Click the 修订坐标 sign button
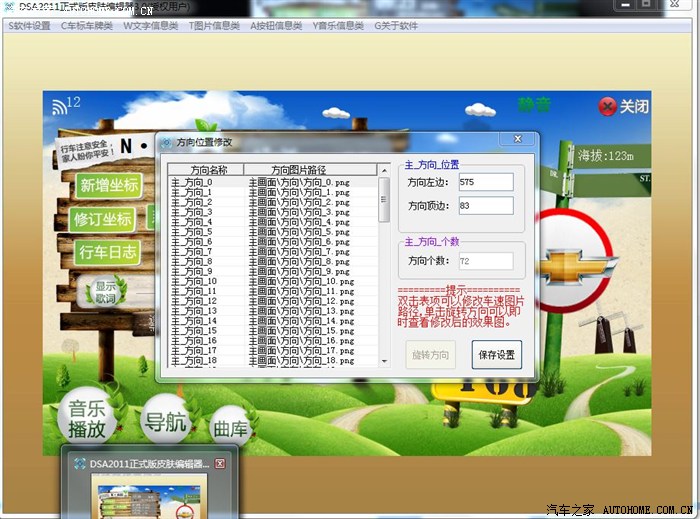Screen dimensions: 700x519 tap(103, 219)
